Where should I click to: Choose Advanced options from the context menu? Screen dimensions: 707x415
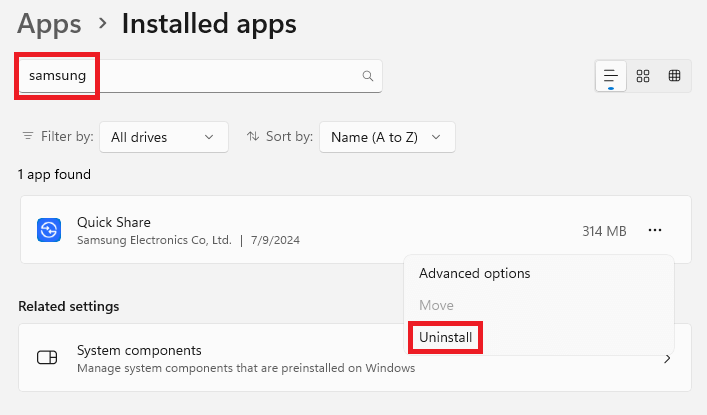(474, 273)
